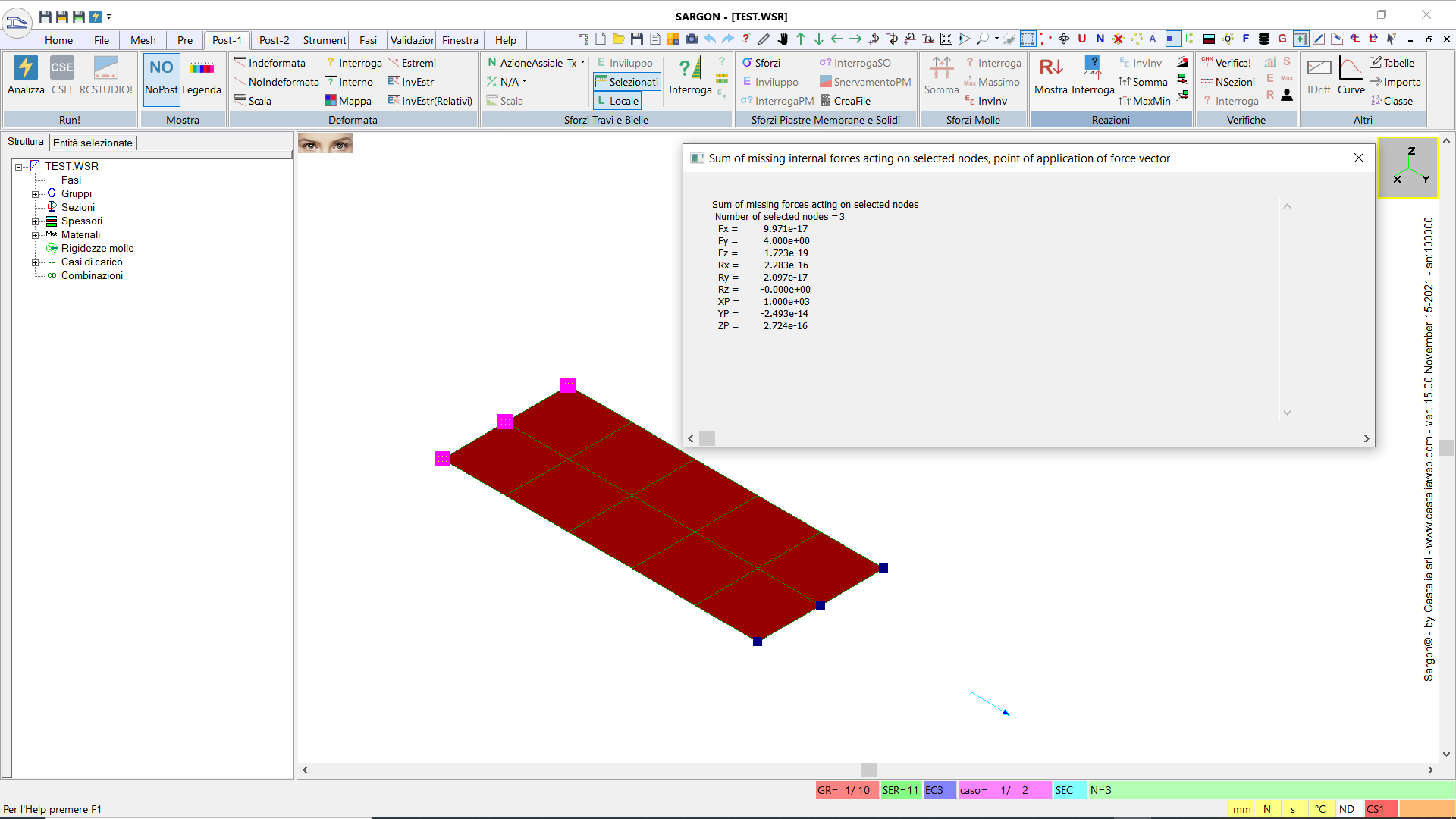The height and width of the screenshot is (819, 1456).
Task: Open CreaFile in plate stress group
Action: coord(846,101)
